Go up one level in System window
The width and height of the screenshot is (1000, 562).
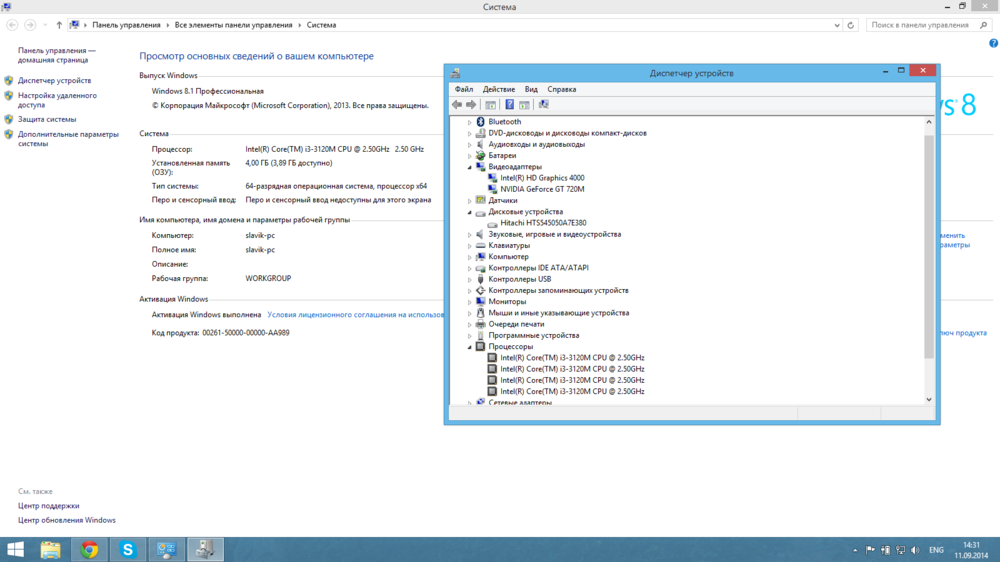pos(59,26)
